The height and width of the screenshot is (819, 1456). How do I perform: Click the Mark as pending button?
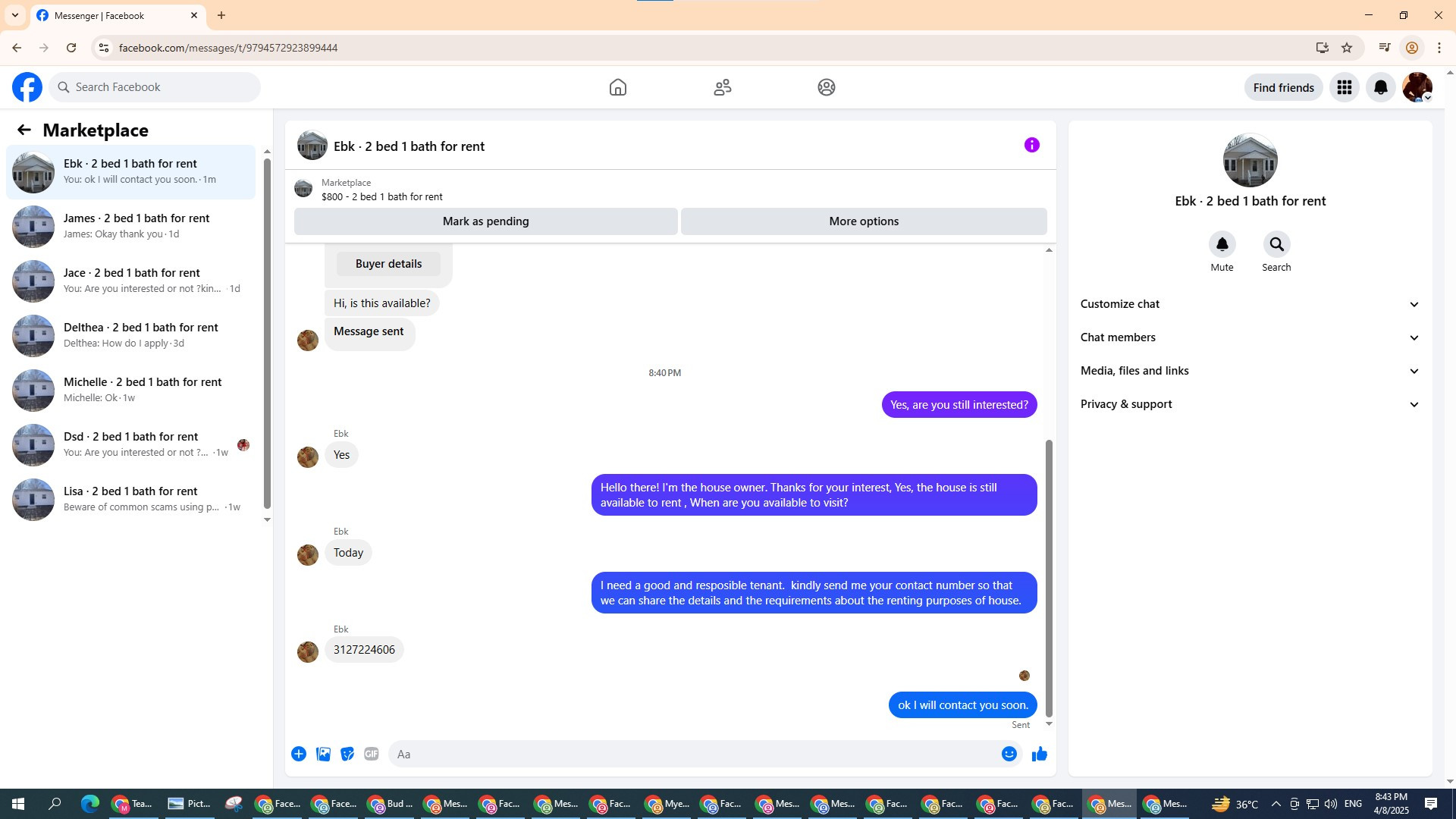(x=485, y=221)
